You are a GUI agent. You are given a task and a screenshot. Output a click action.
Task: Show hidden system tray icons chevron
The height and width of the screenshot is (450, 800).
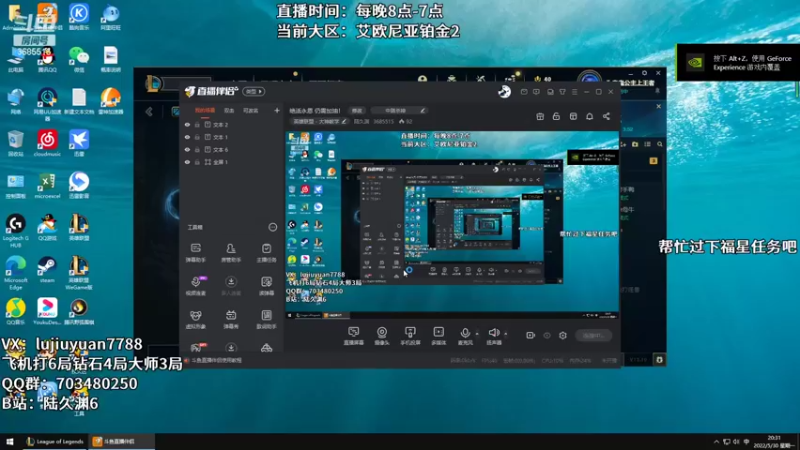coord(716,441)
